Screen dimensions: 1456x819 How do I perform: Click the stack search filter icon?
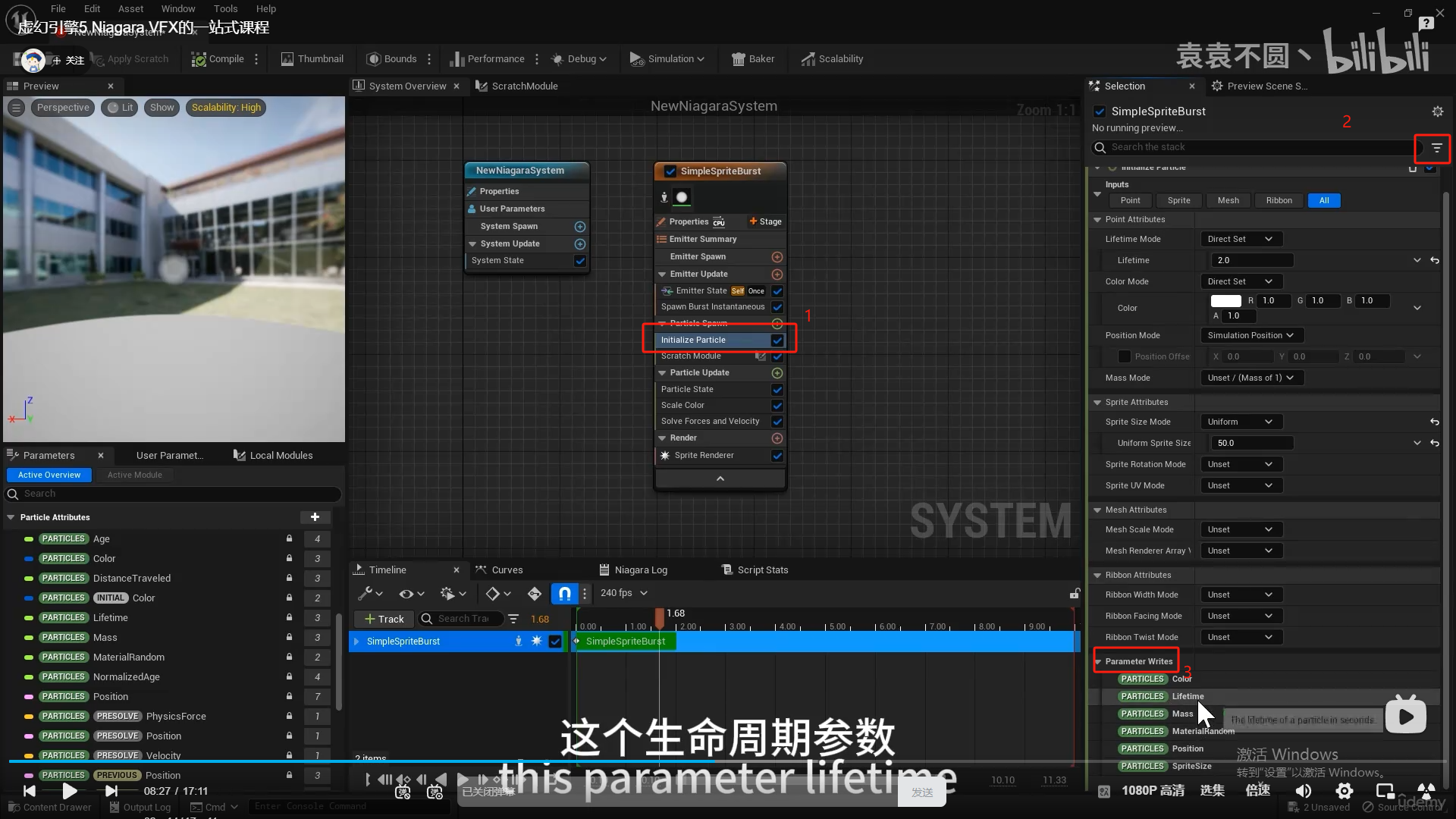coord(1436,148)
